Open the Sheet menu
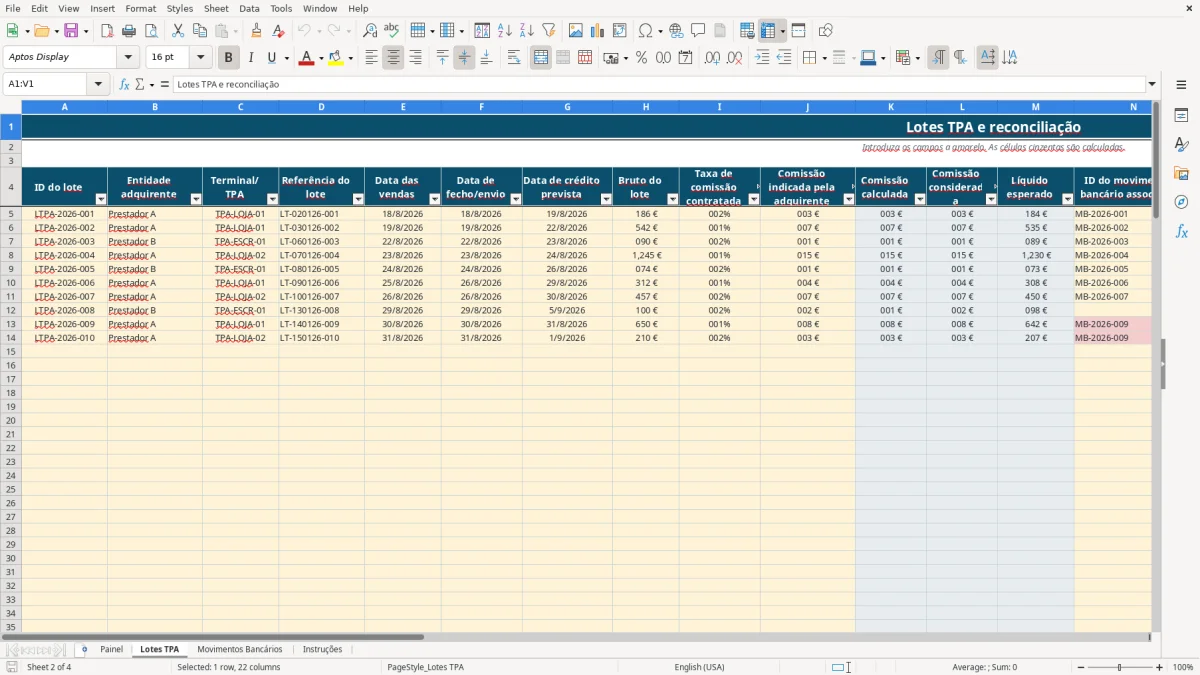This screenshot has width=1200, height=675. click(x=216, y=8)
